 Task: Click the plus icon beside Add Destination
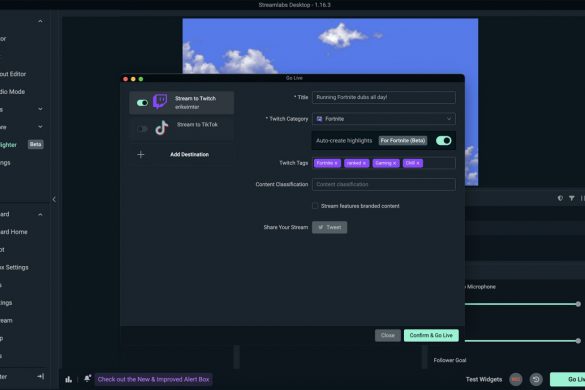click(141, 155)
